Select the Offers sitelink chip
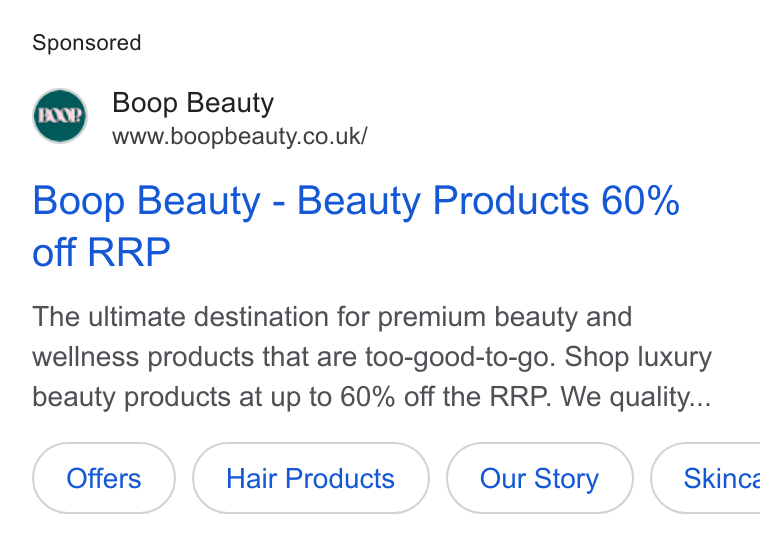The image size is (760, 546). [x=104, y=478]
